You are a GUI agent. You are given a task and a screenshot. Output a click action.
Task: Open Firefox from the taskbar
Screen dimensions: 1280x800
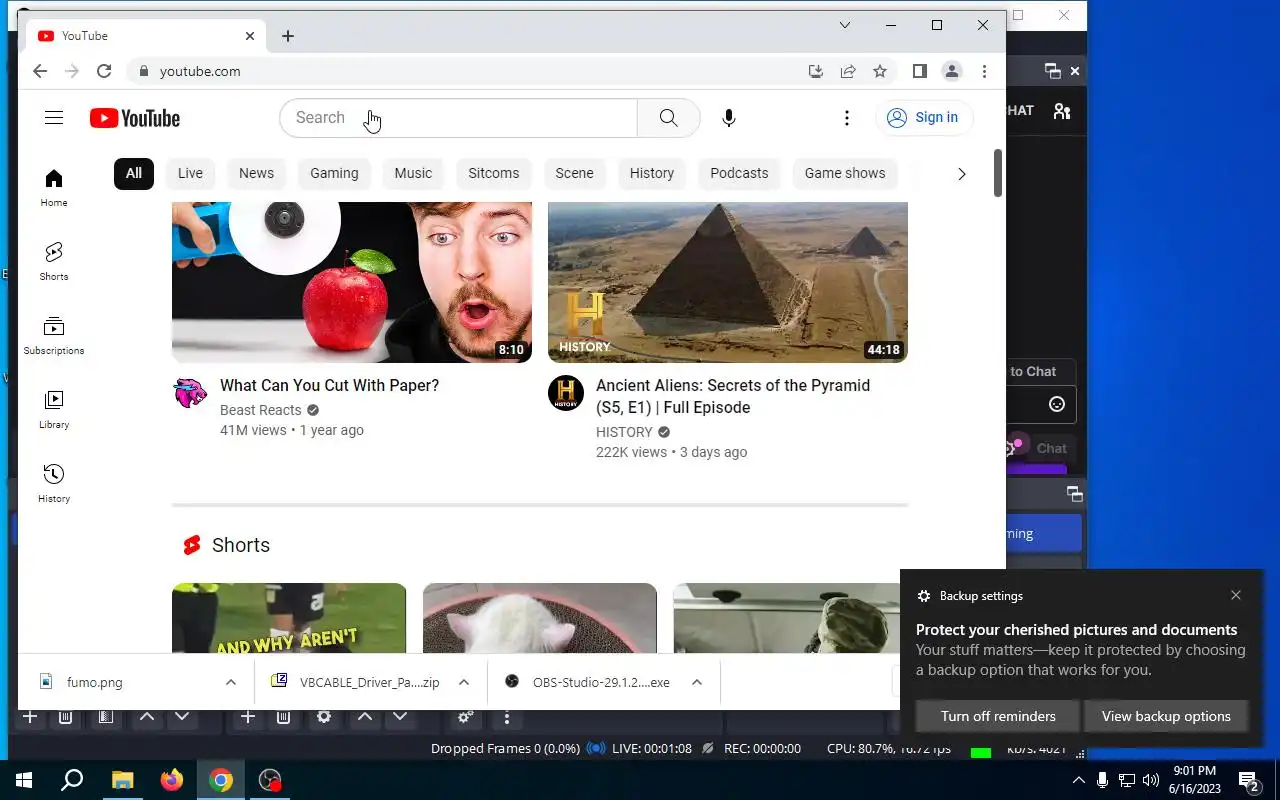[172, 780]
